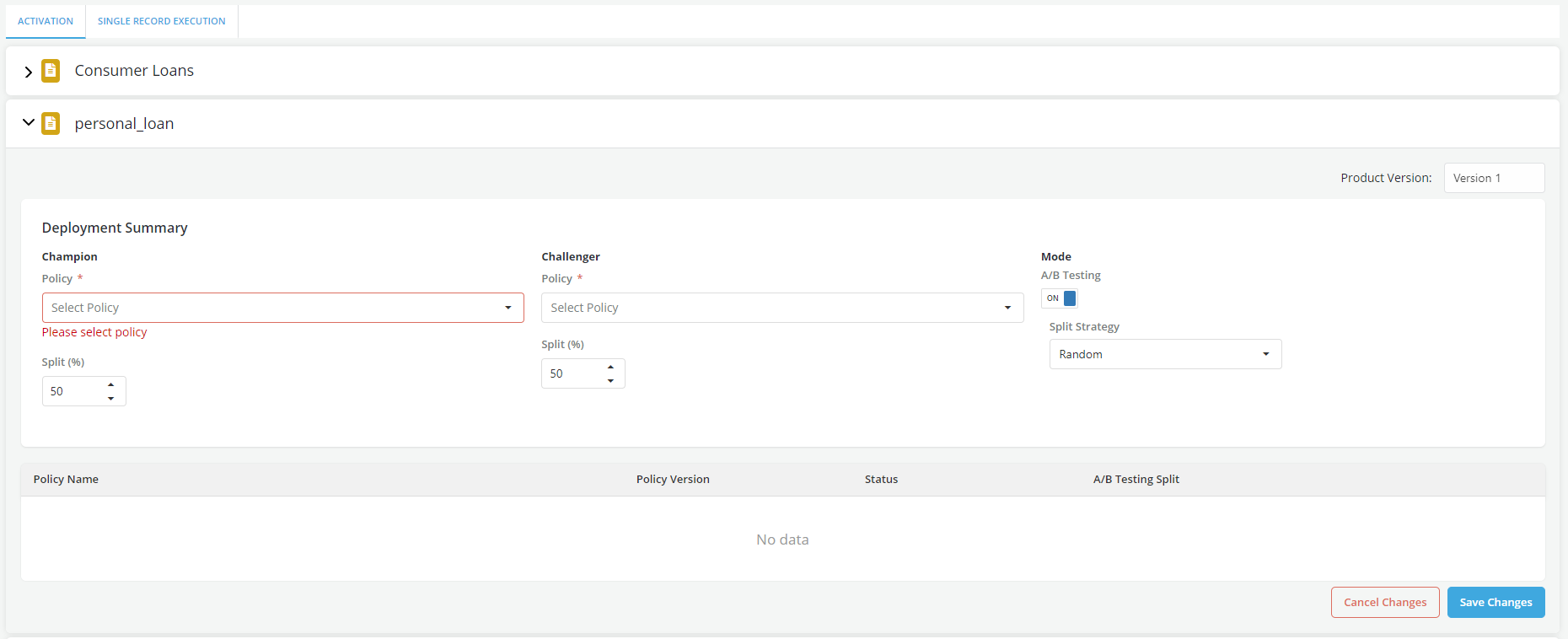
Task: Click the Product Version field
Action: click(x=1493, y=178)
